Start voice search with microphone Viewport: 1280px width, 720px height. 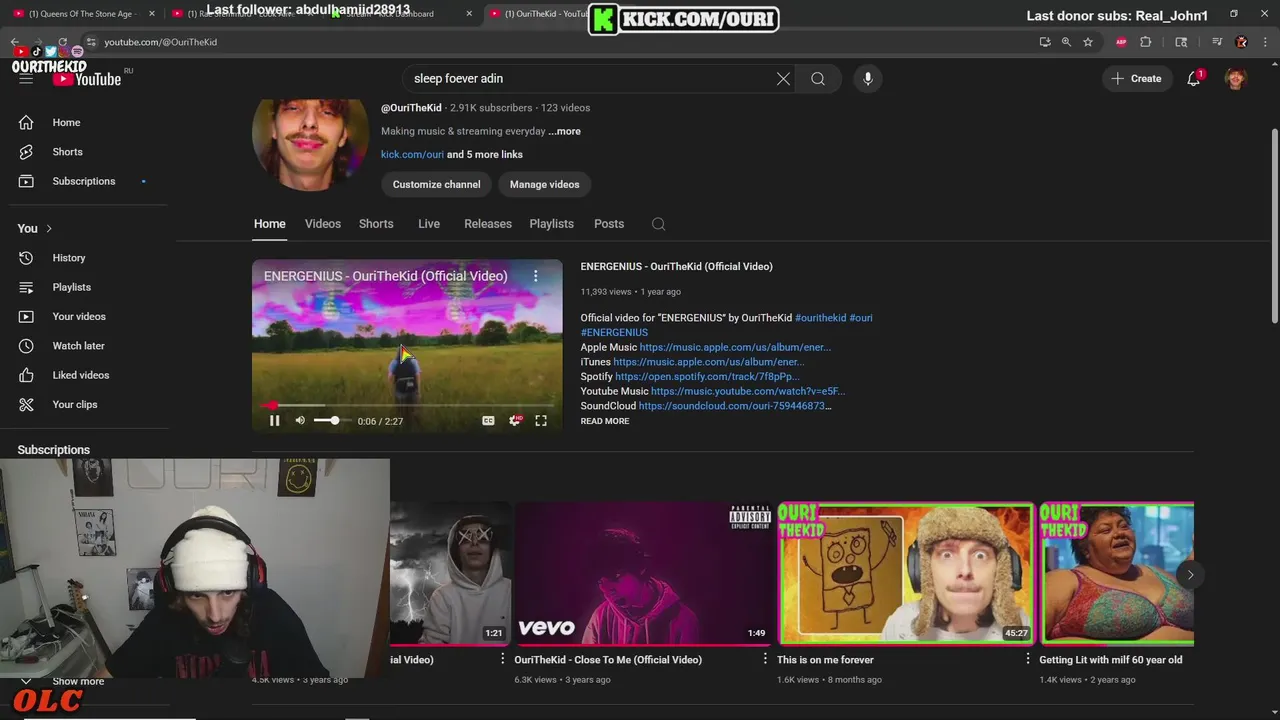click(x=867, y=79)
